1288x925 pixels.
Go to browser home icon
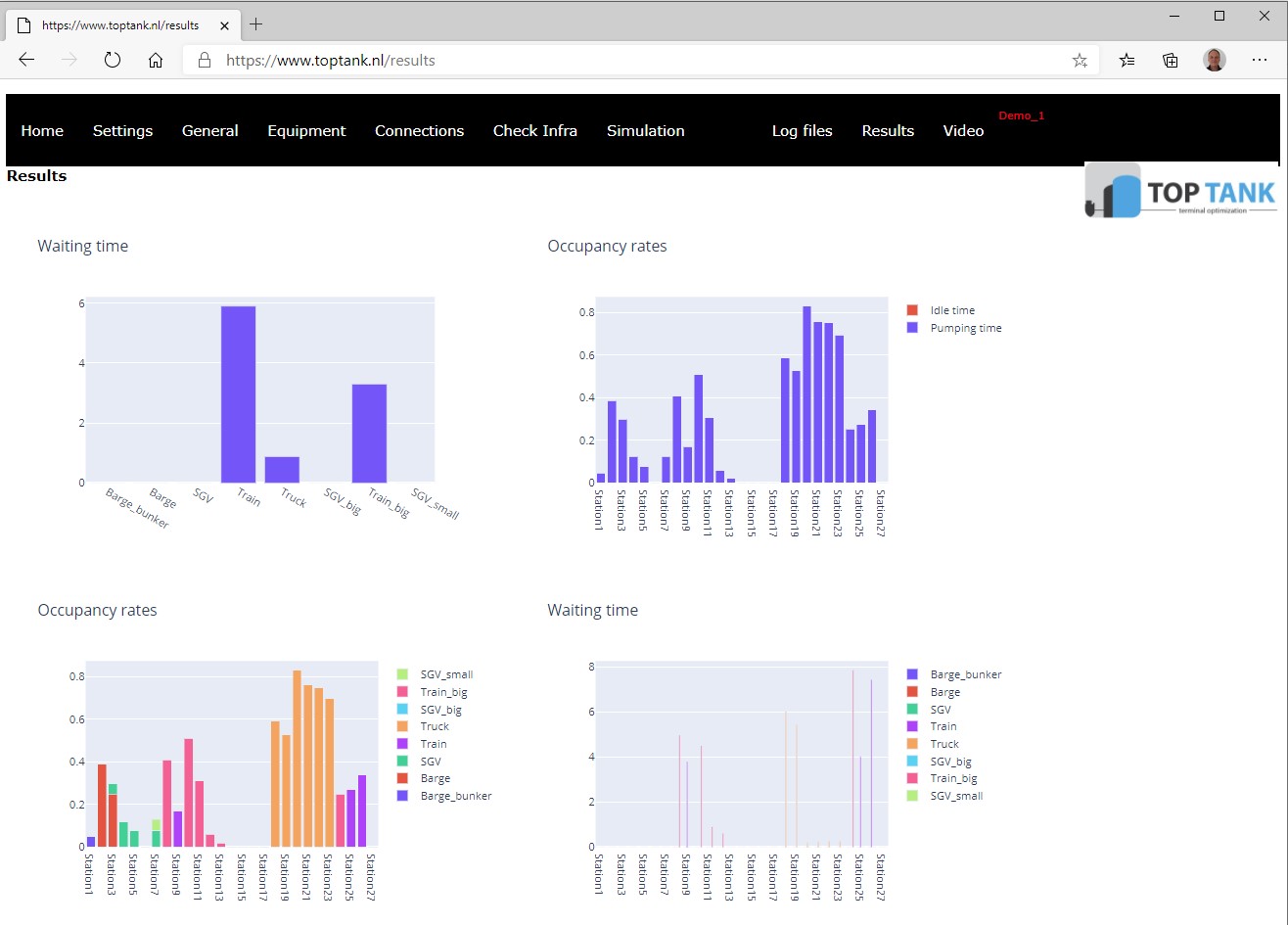pyautogui.click(x=156, y=60)
